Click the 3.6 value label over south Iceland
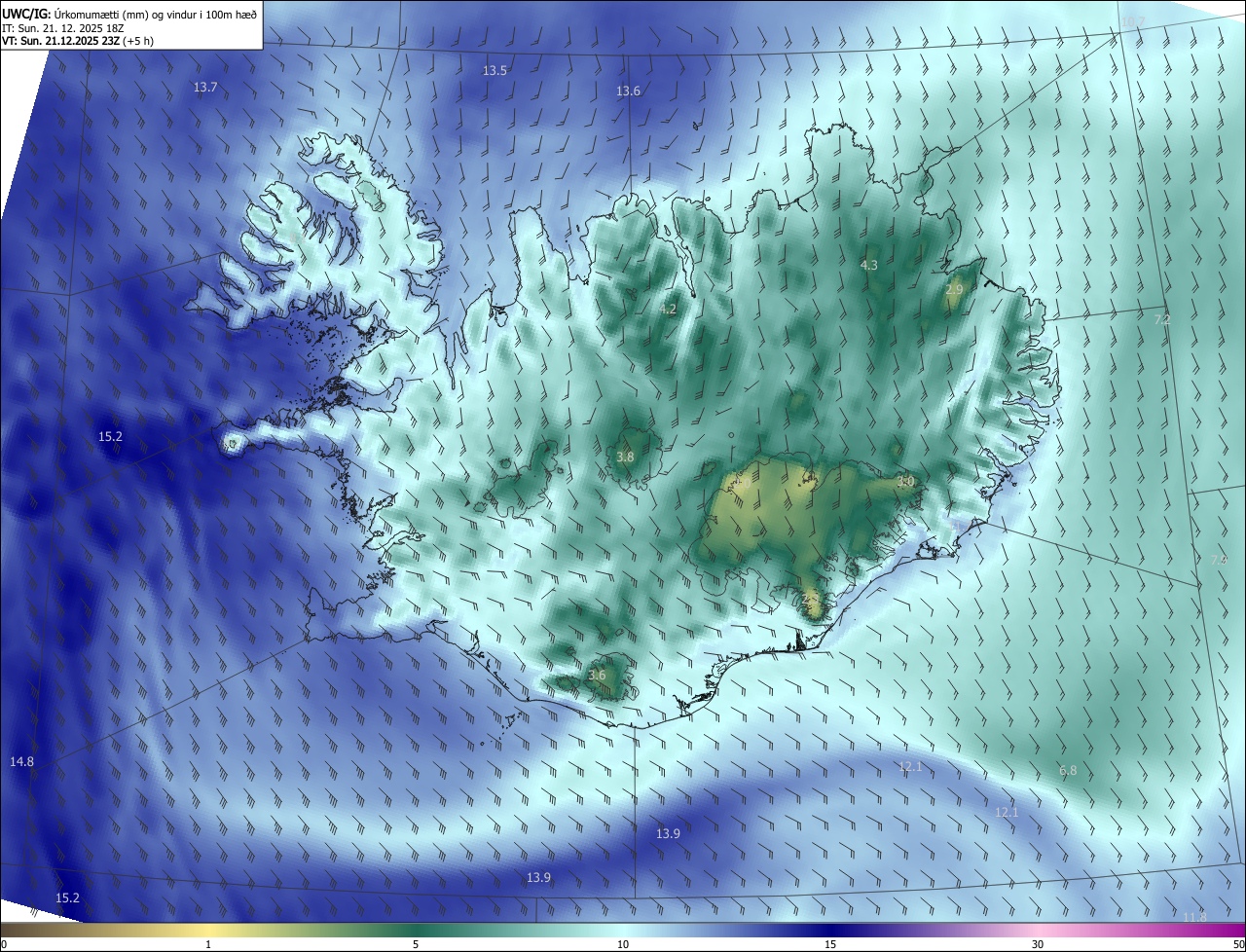Image resolution: width=1246 pixels, height=952 pixels. tap(597, 676)
